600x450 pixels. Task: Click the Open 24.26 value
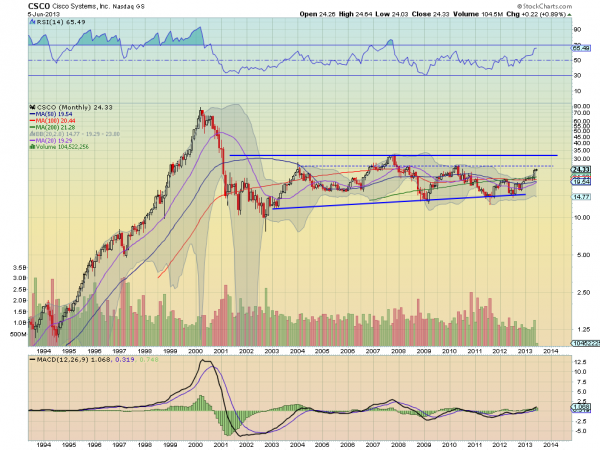(x=318, y=14)
